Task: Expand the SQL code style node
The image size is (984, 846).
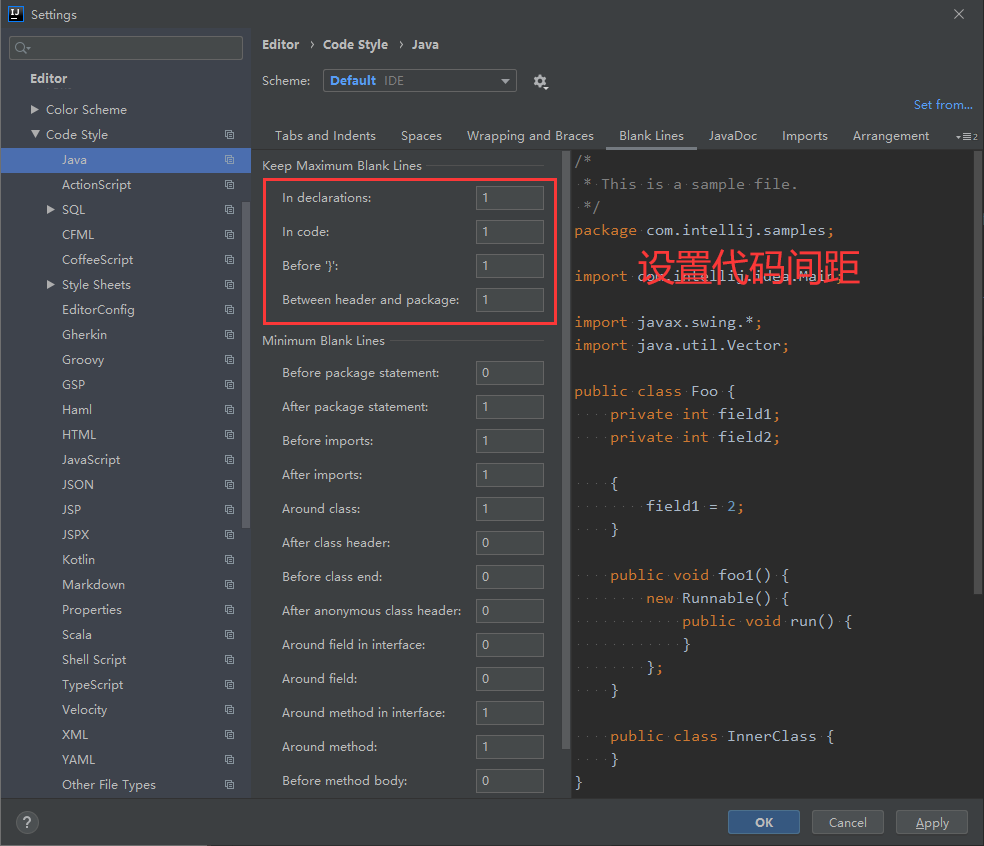Action: pos(51,210)
